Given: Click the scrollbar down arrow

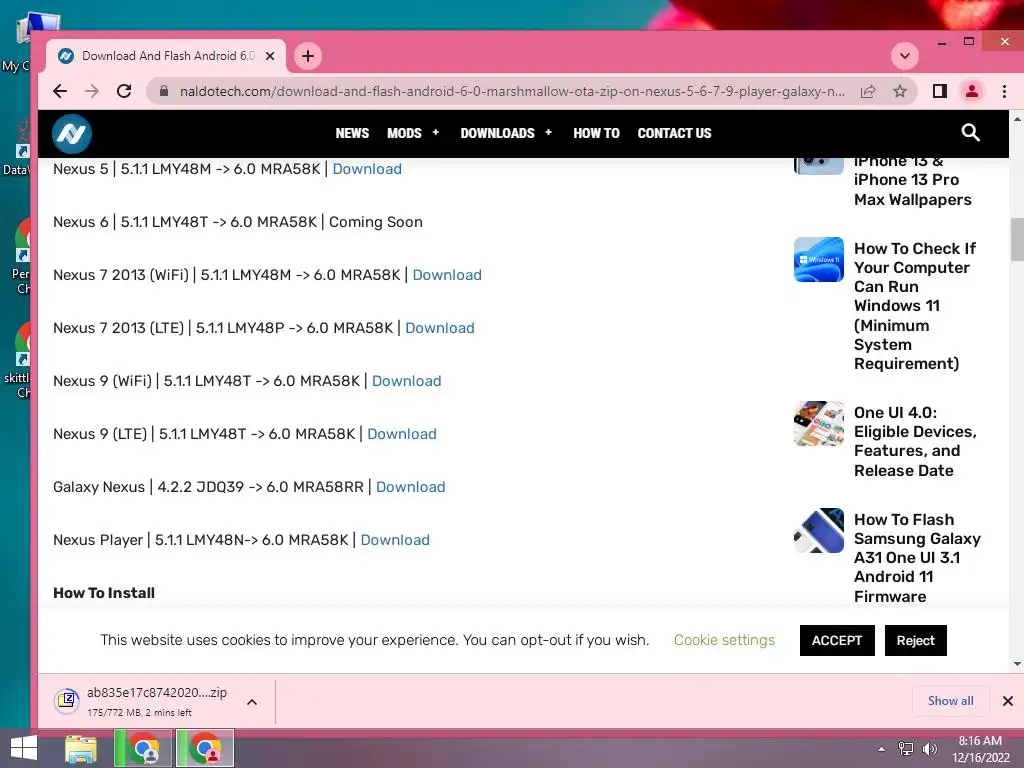Looking at the screenshot, I should pyautogui.click(x=1017, y=664).
